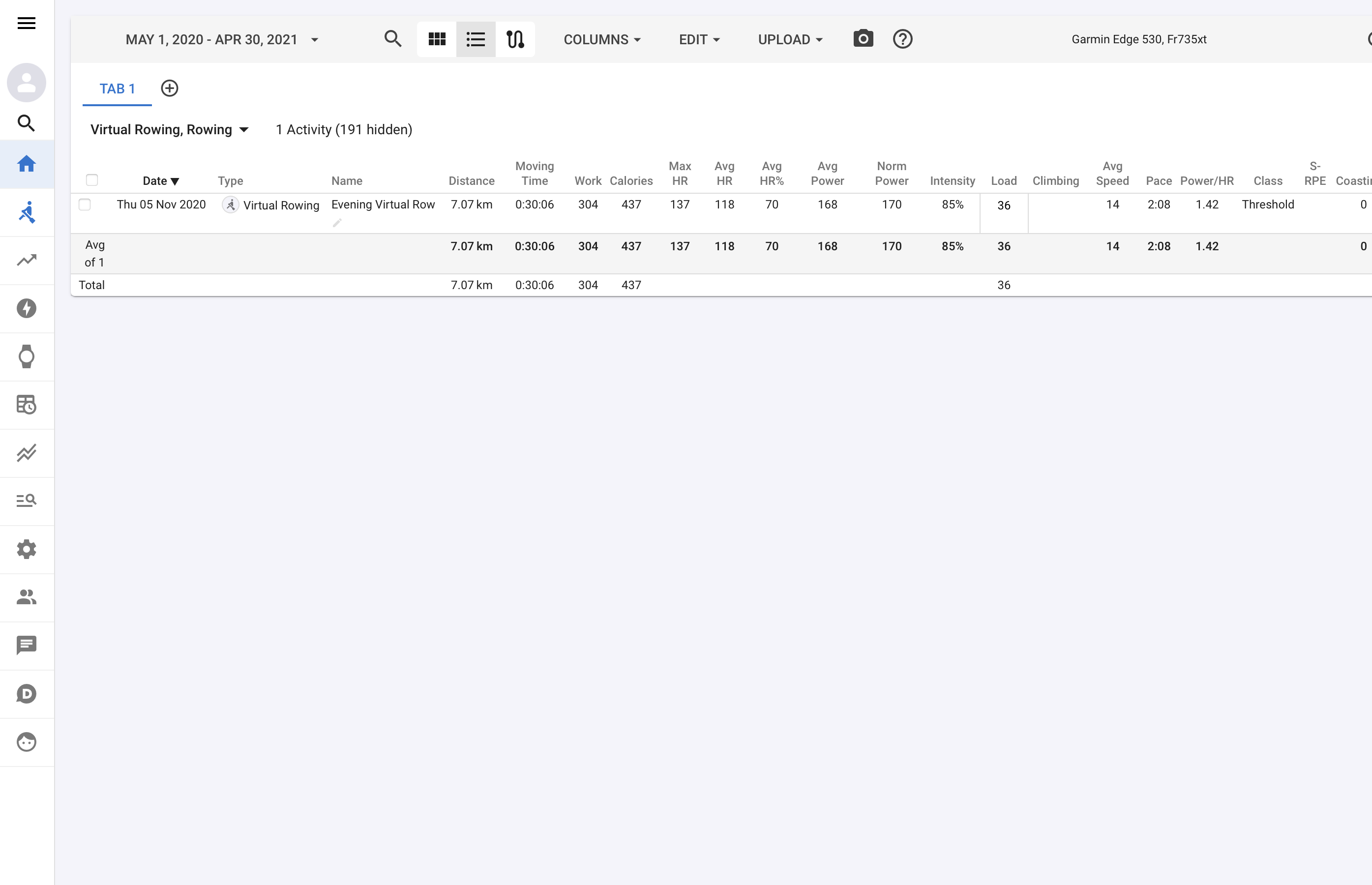Select list view toggle
1372x885 pixels.
click(476, 39)
